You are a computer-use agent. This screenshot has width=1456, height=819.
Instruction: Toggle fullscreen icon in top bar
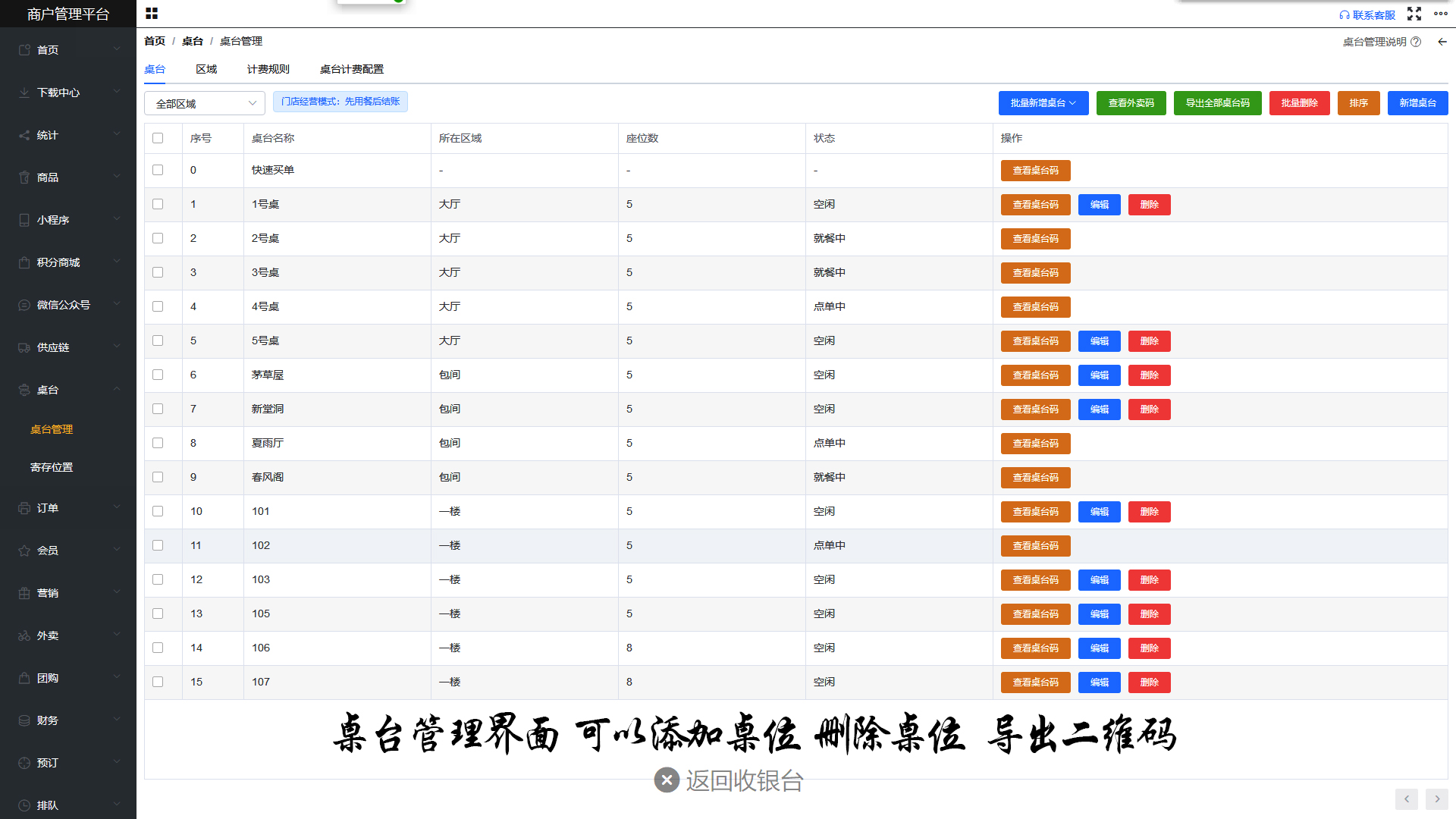1414,14
